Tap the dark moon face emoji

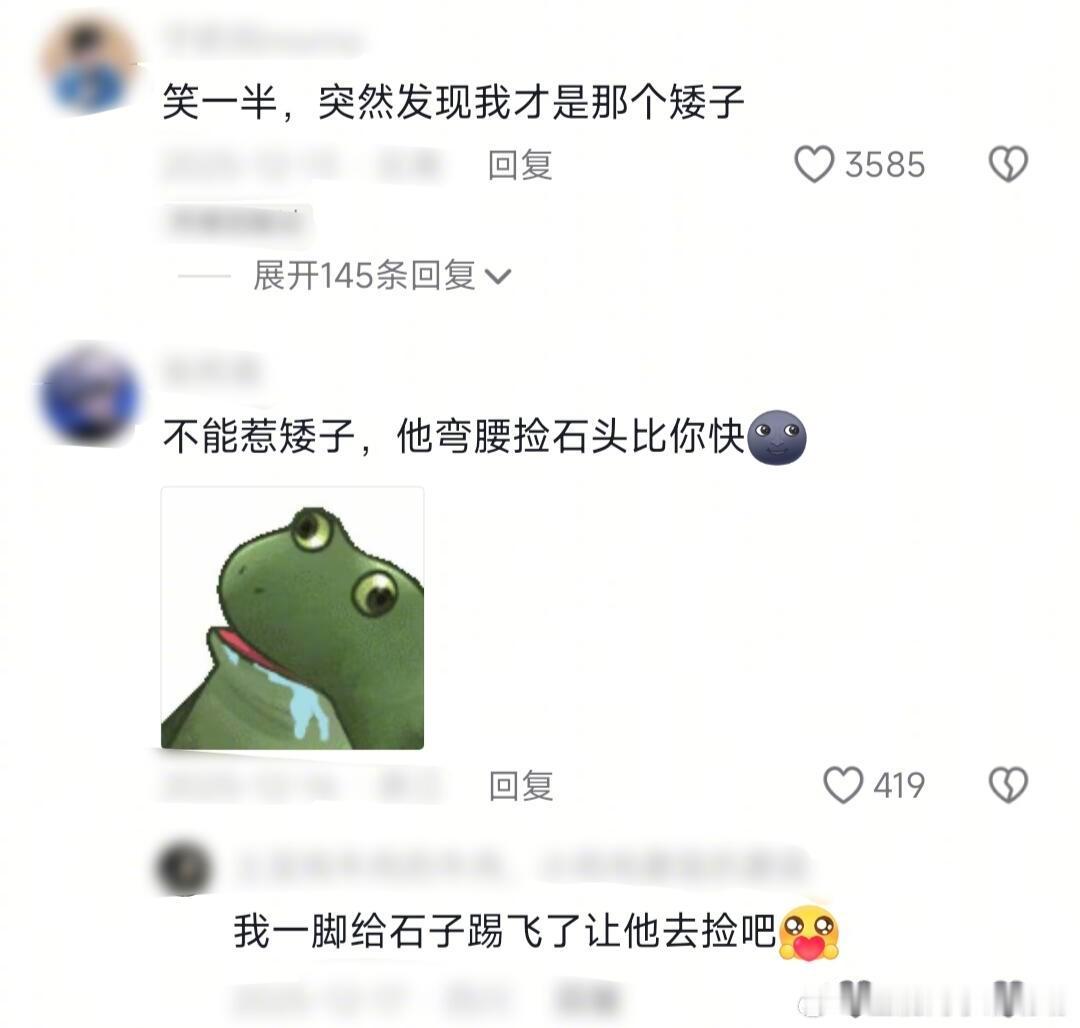point(777,437)
